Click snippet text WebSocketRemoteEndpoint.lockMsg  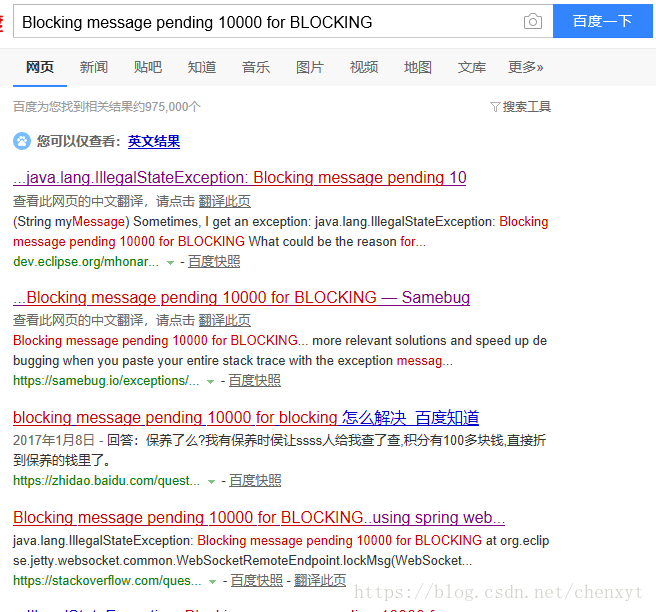285,561
